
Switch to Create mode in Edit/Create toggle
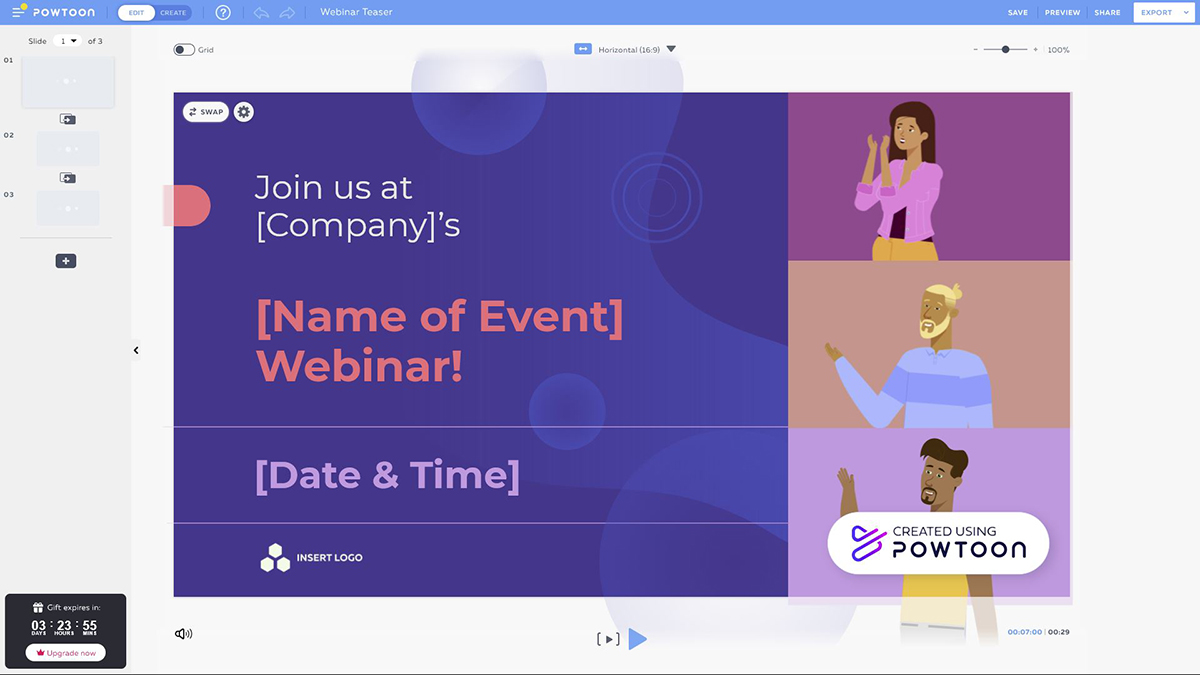click(x=173, y=13)
